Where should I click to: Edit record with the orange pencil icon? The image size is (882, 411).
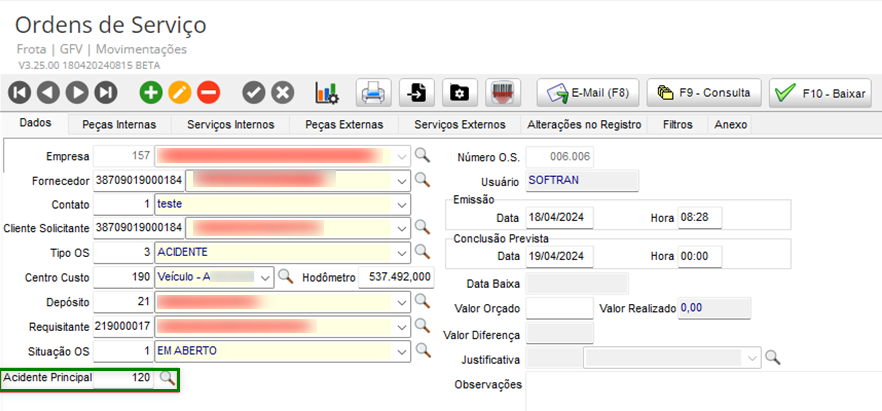point(179,93)
